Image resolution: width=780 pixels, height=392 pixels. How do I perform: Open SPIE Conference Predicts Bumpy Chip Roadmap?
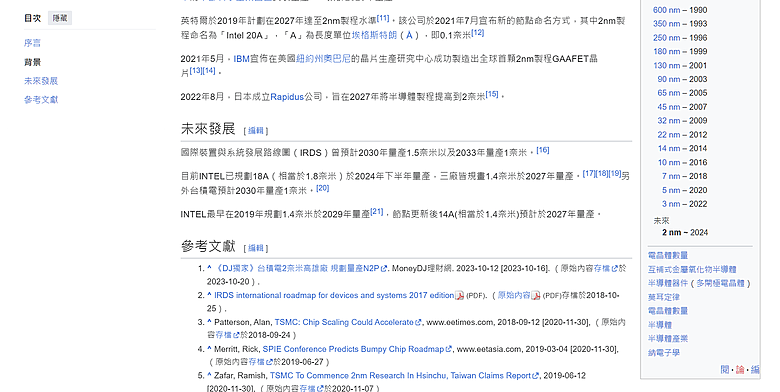click(353, 349)
